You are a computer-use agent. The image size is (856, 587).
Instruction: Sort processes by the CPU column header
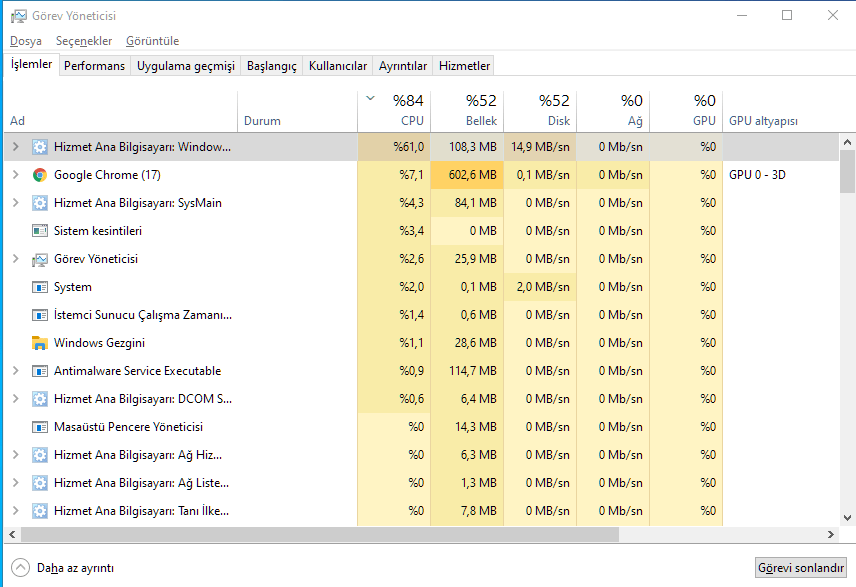click(394, 111)
